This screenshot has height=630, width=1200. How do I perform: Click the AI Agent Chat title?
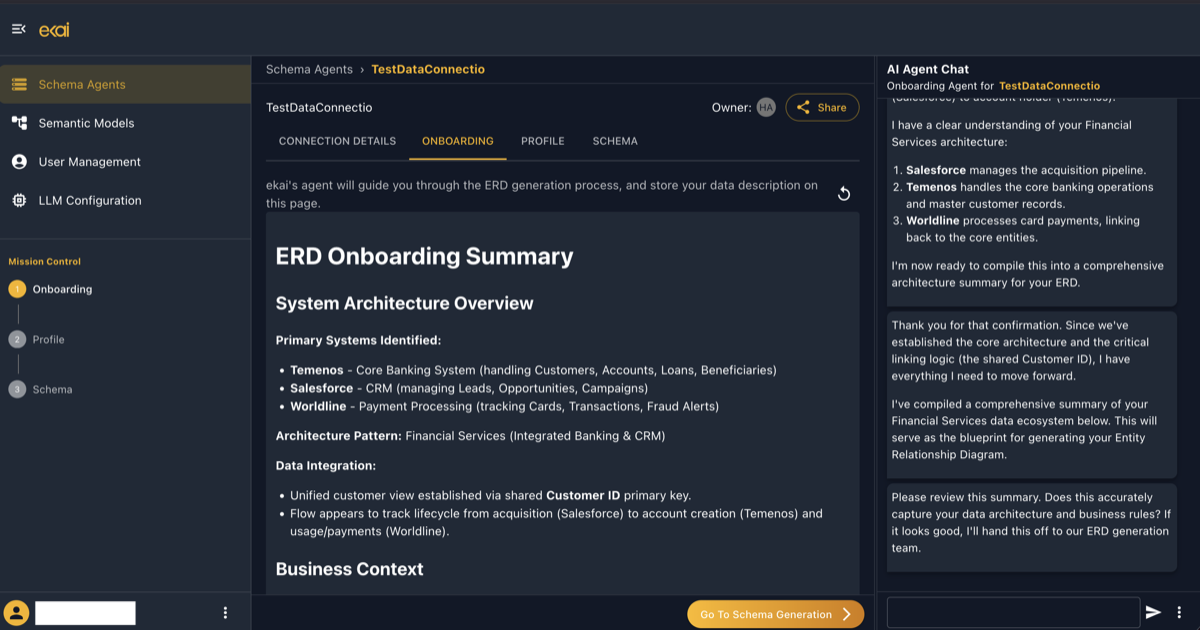tap(928, 69)
